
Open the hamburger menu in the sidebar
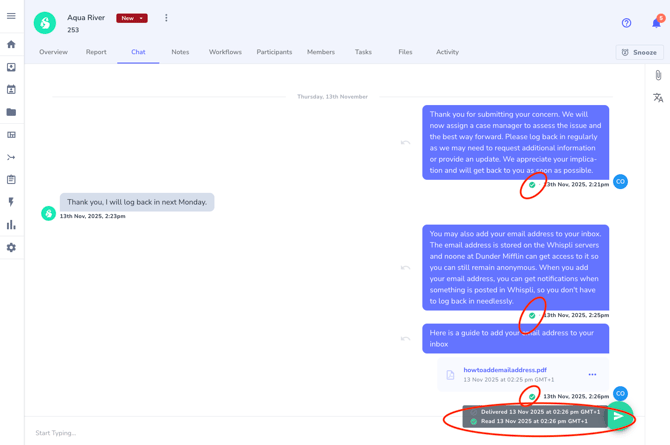coord(11,16)
